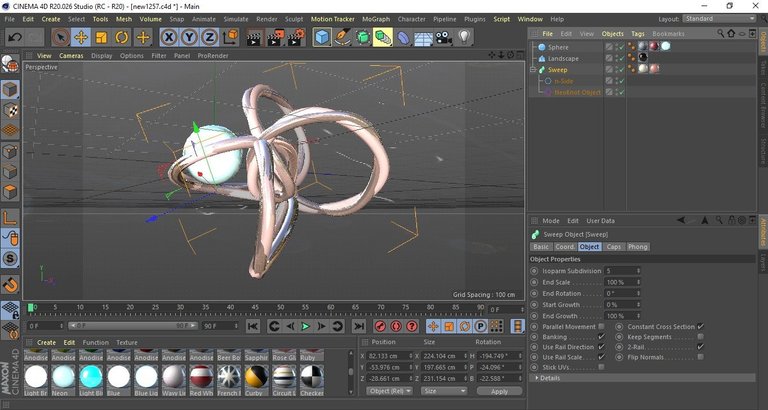The height and width of the screenshot is (410, 768).
Task: Click Isoparm Subdivision stepper arrows
Action: (x=638, y=271)
